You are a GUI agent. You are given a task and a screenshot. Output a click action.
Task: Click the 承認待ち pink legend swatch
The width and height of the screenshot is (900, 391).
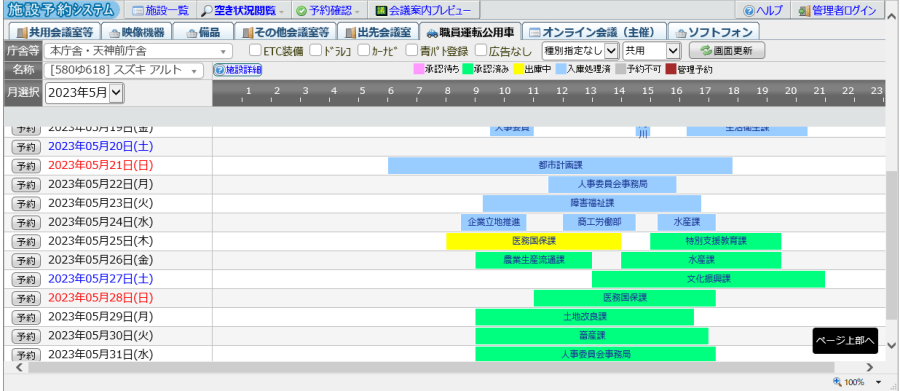tap(418, 70)
